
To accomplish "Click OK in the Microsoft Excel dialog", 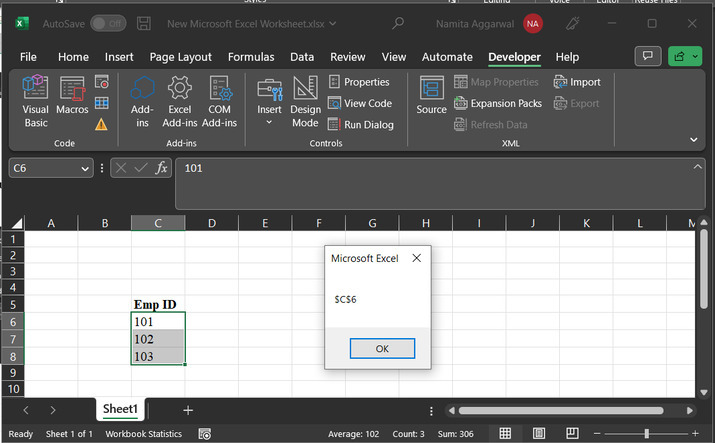I will pyautogui.click(x=382, y=349).
